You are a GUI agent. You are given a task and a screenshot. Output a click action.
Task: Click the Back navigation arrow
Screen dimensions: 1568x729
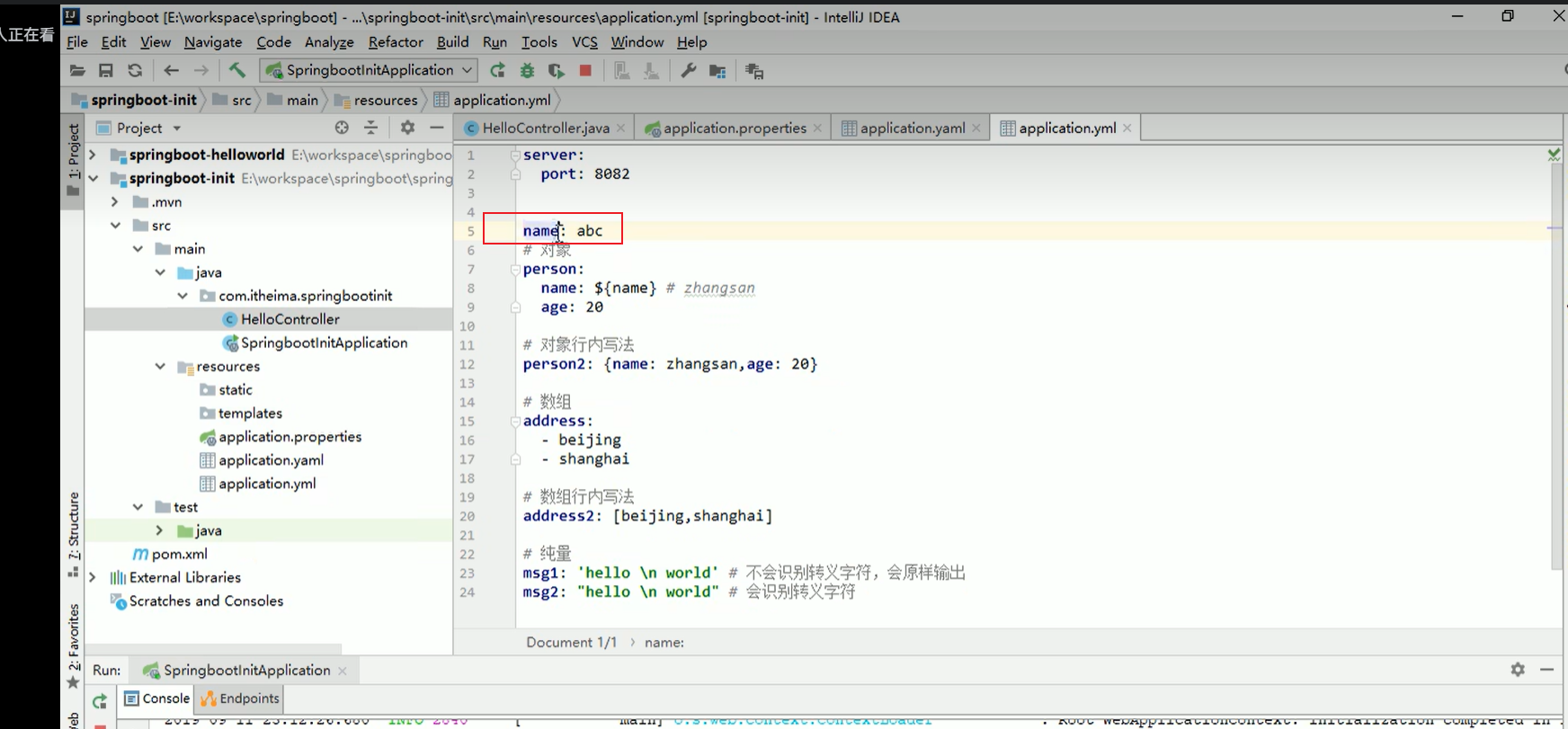(x=171, y=70)
